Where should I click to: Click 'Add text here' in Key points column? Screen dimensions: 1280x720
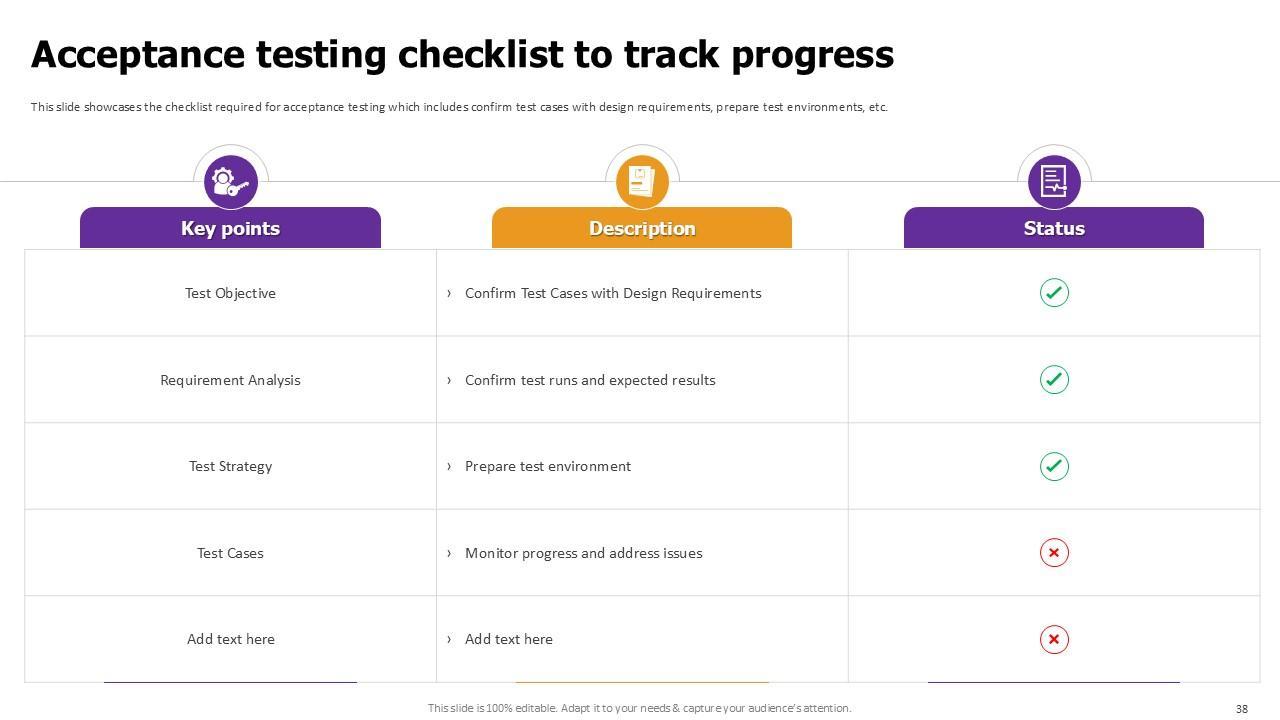[230, 639]
